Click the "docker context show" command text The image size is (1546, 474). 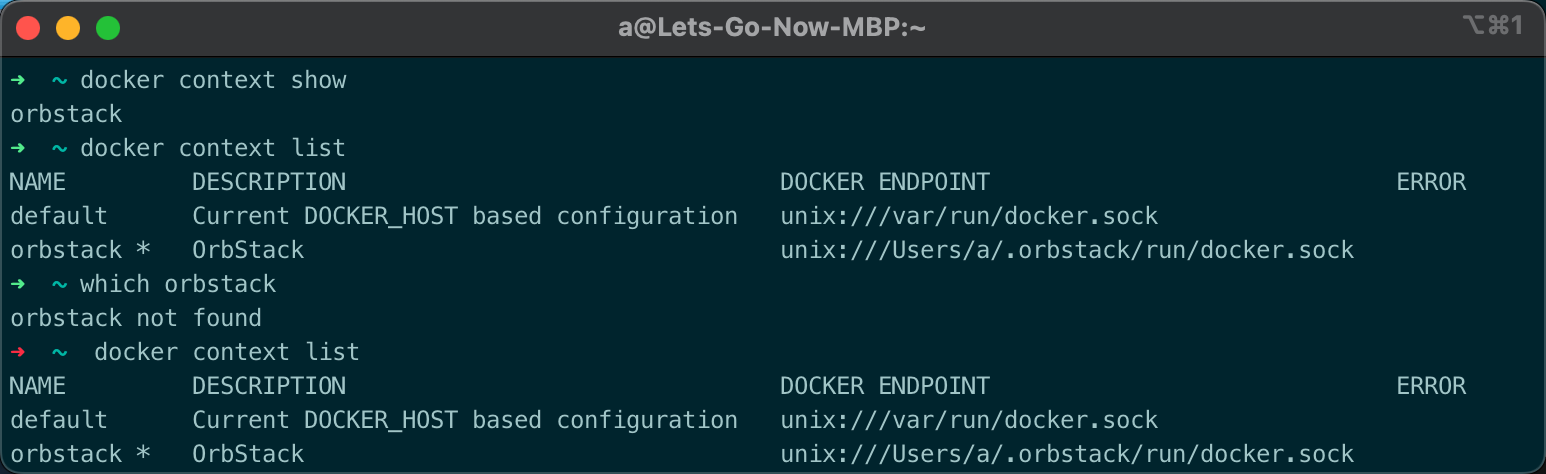(213, 80)
